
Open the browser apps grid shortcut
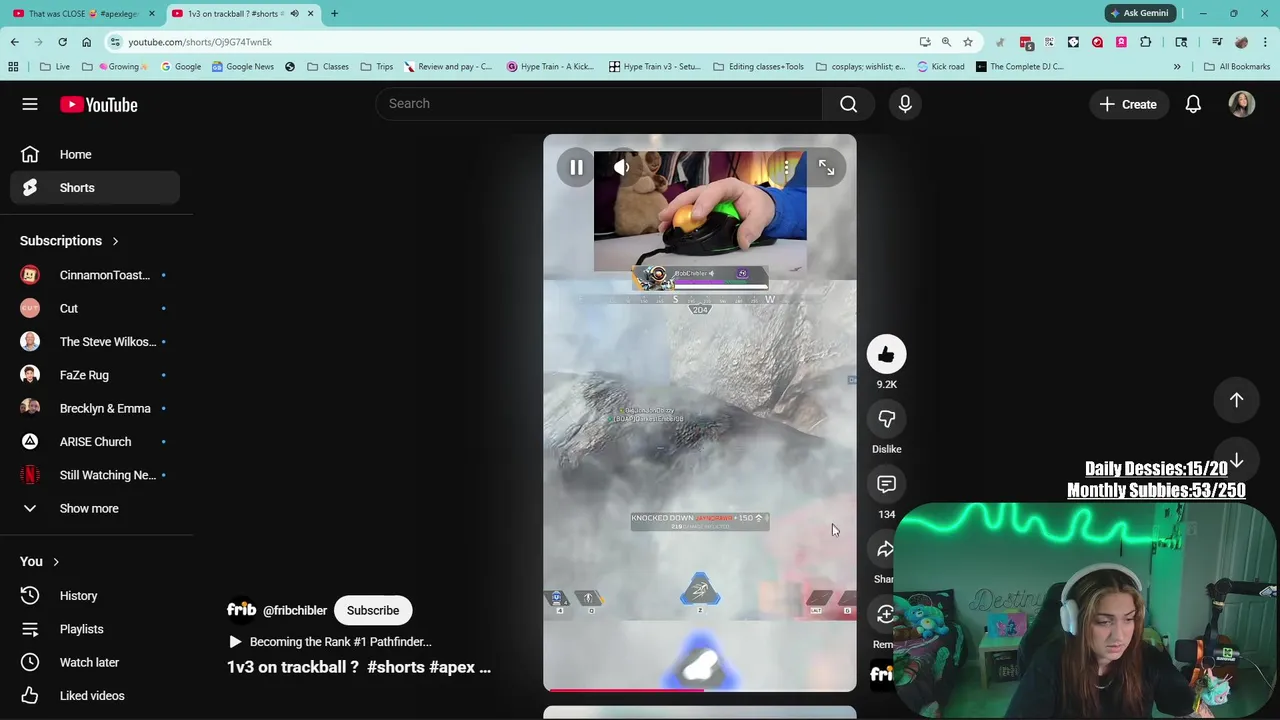(13, 67)
